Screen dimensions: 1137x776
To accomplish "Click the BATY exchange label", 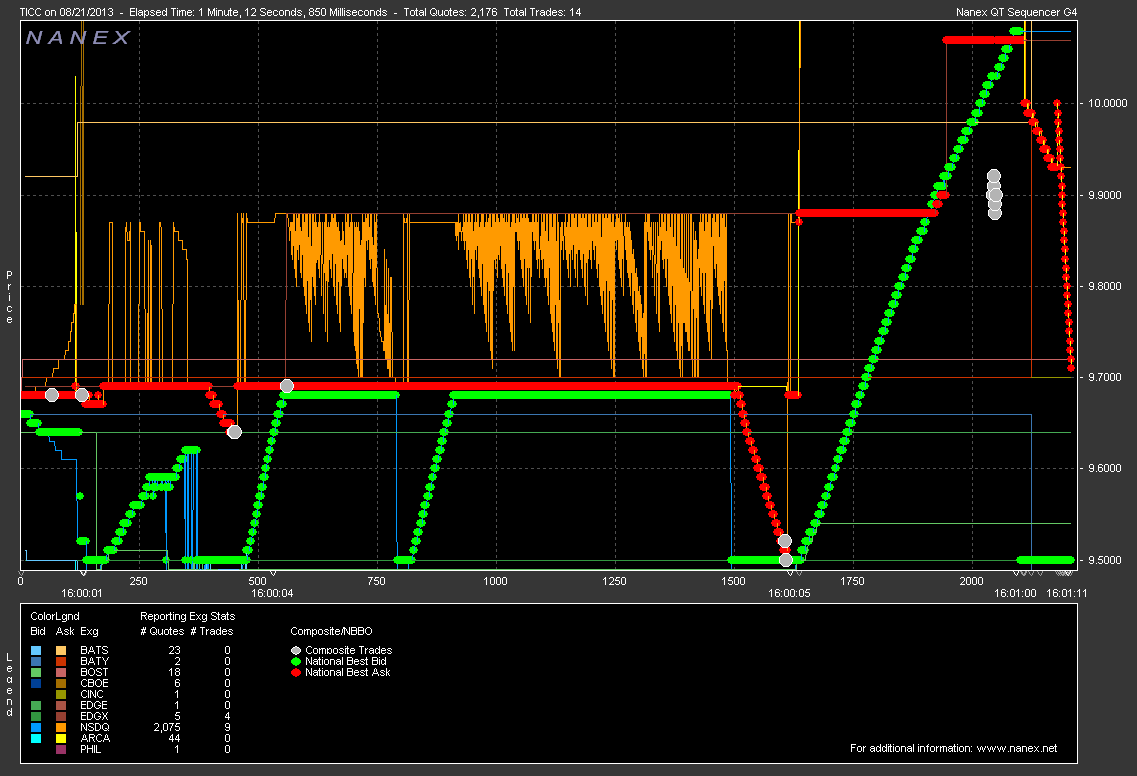I will 94,661.
